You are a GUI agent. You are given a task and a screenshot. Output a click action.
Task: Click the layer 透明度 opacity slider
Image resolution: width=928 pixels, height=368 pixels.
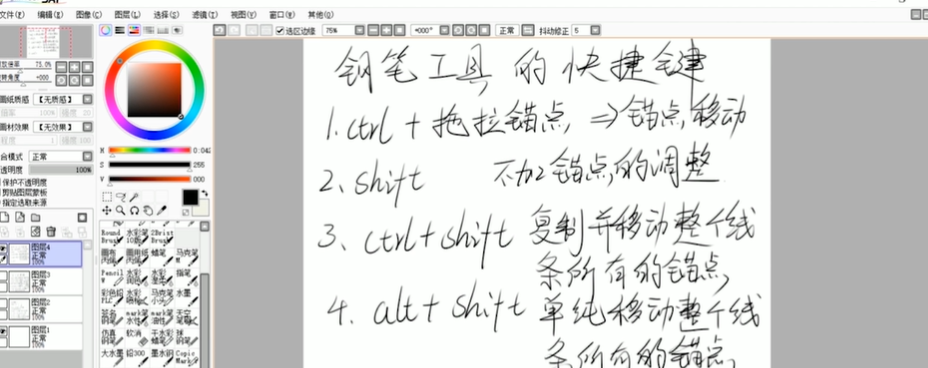(61, 170)
